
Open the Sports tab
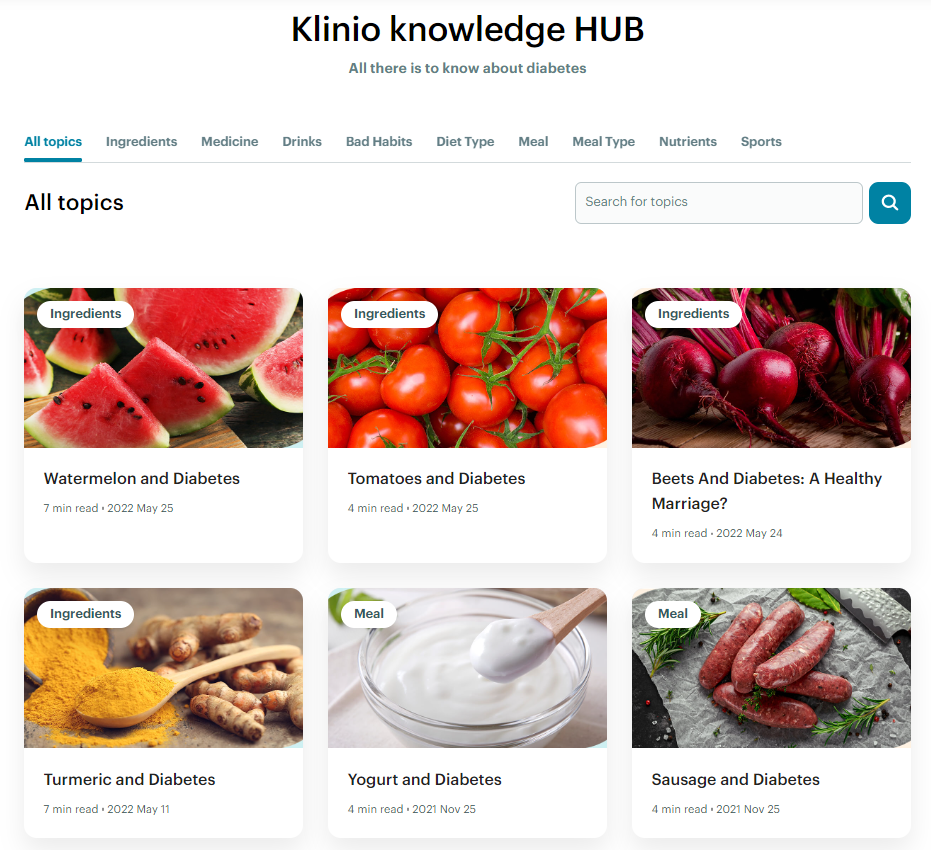761,142
